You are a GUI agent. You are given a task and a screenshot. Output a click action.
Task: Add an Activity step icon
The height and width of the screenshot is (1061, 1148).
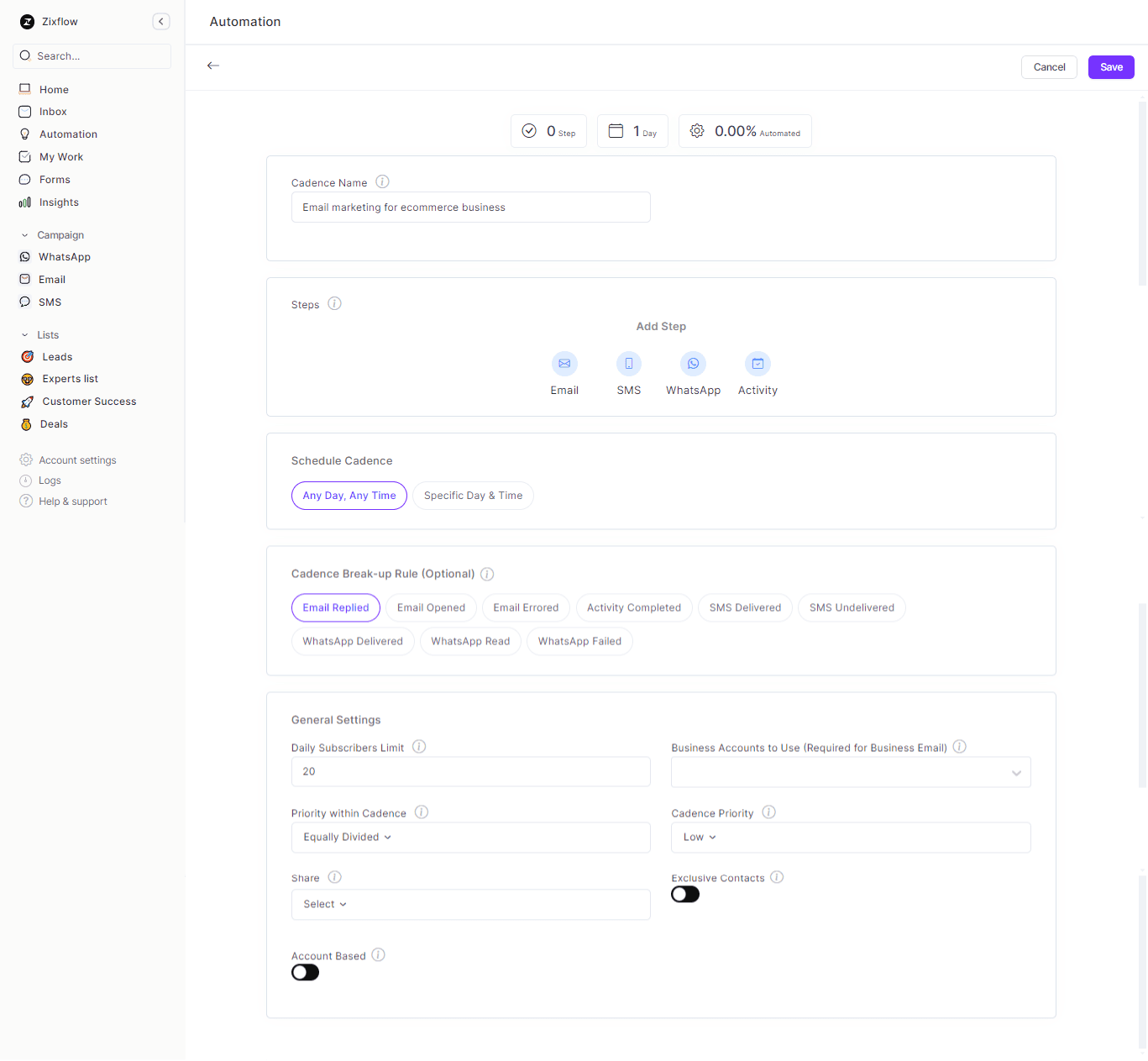click(x=757, y=364)
